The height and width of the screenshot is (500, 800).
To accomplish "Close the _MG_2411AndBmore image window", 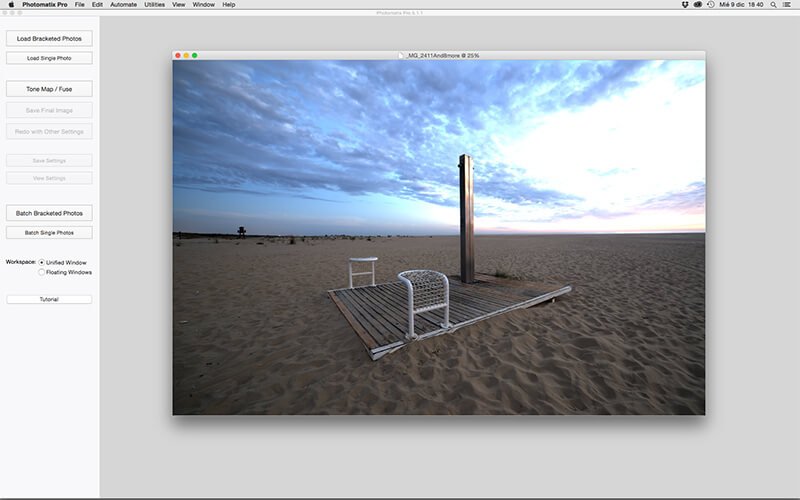I will (x=178, y=55).
